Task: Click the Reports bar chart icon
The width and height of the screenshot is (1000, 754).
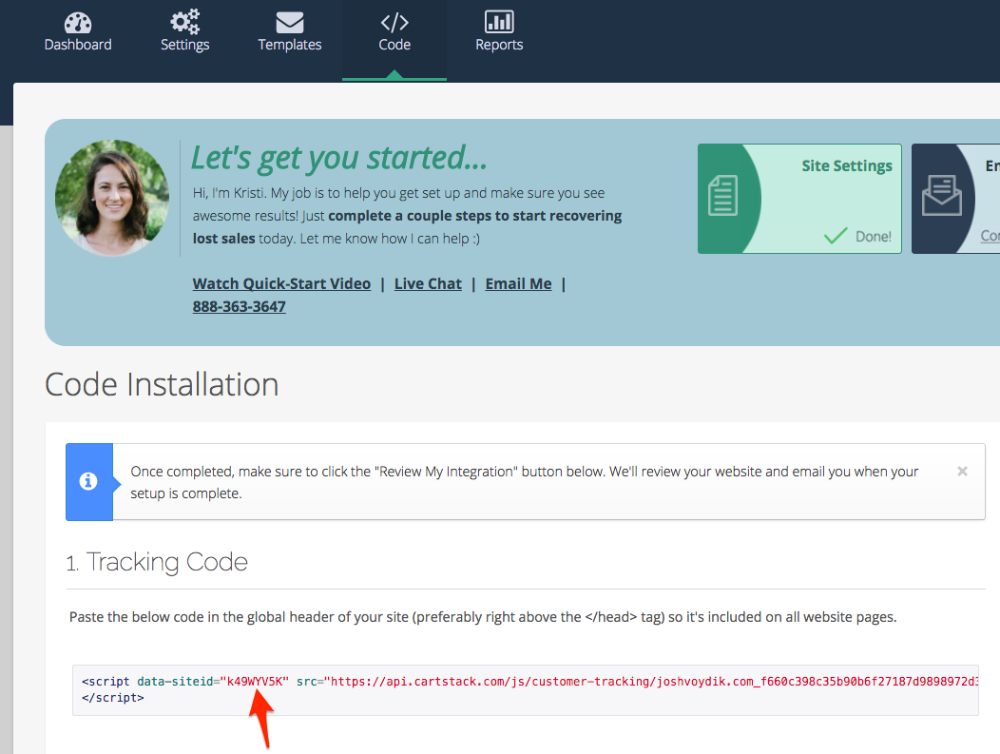Action: tap(499, 22)
